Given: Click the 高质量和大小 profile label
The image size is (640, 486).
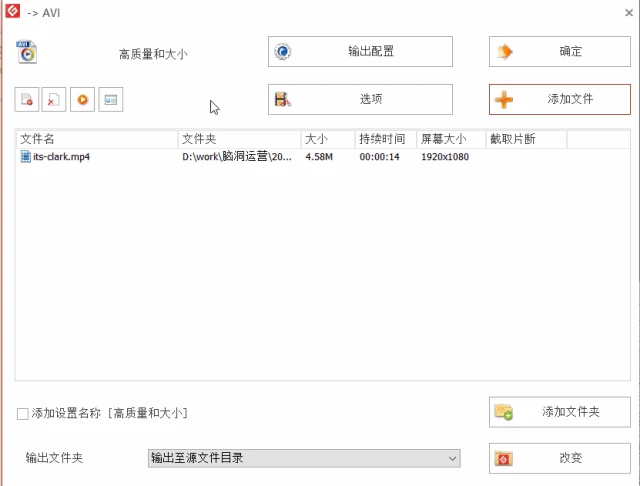Looking at the screenshot, I should point(153,54).
